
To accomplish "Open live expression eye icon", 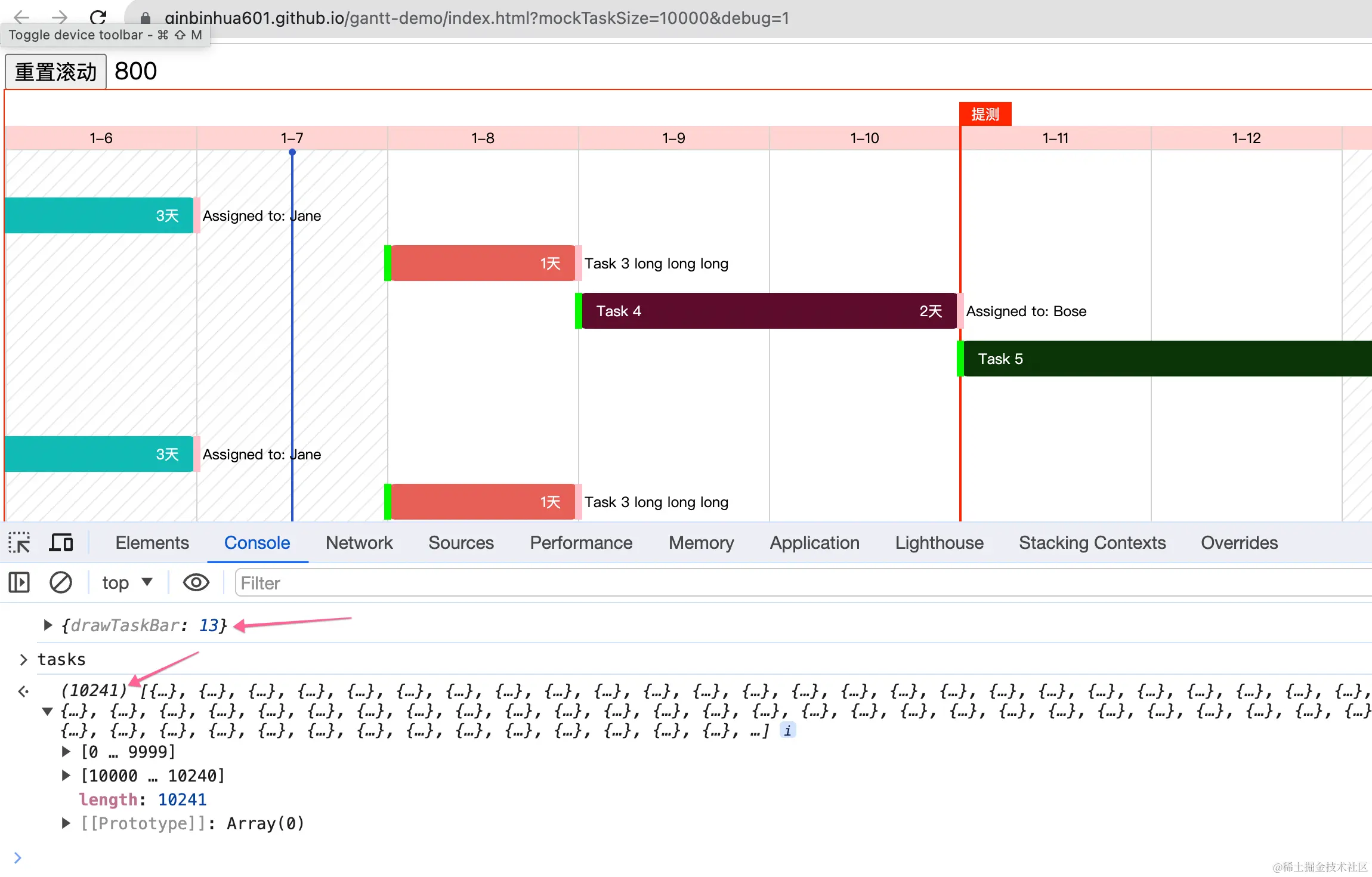I will [x=196, y=583].
